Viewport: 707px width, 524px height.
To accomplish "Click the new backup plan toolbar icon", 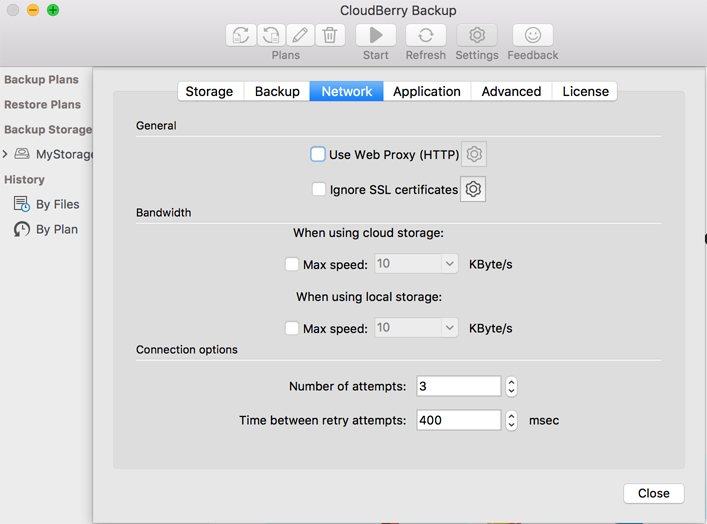I will coord(241,35).
